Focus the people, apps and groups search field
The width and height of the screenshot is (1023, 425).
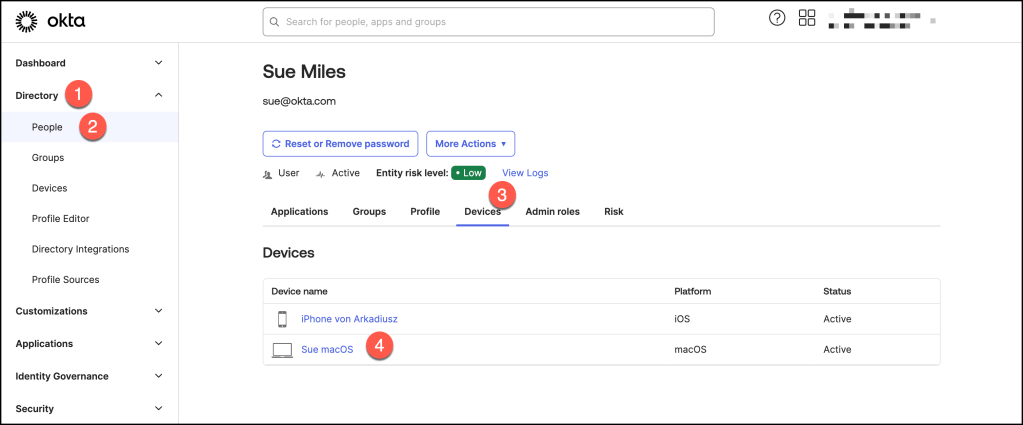tap(490, 22)
